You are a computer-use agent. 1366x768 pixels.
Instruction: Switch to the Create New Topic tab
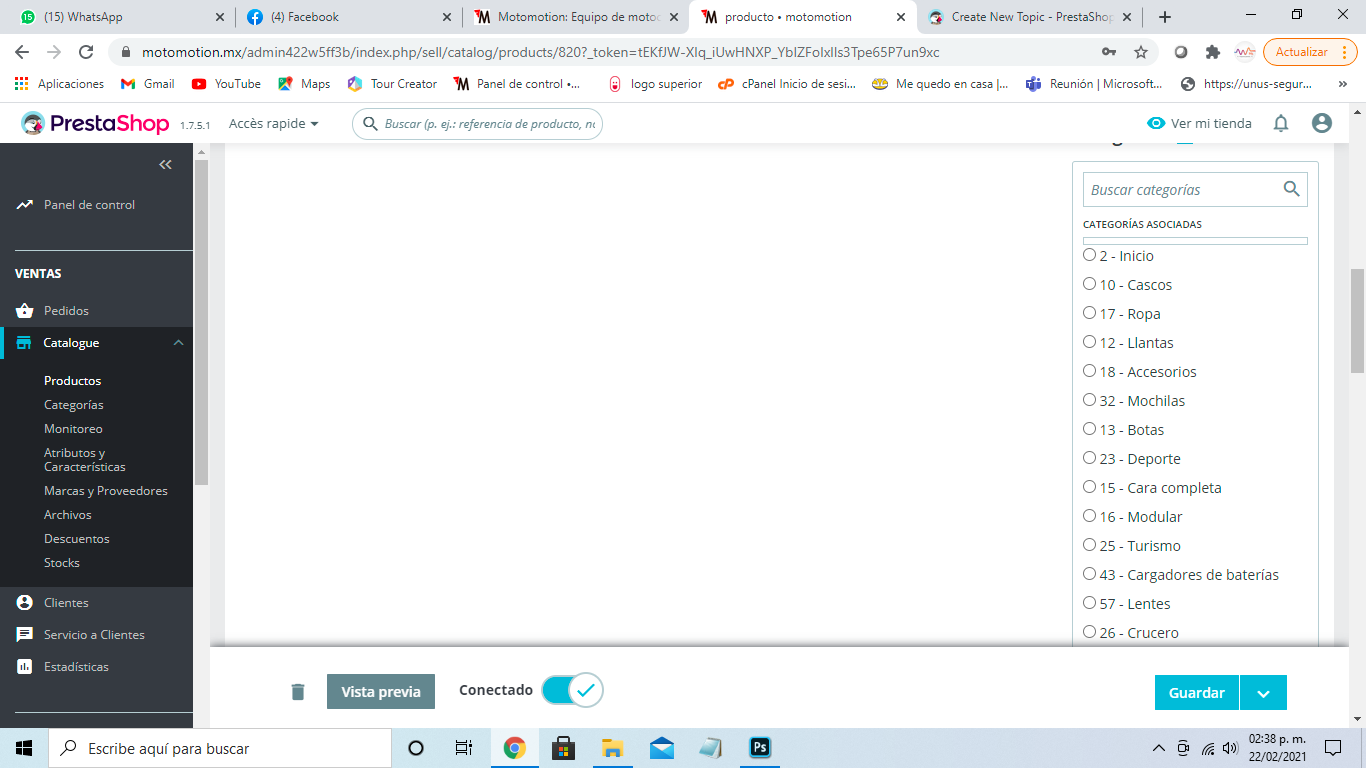[1030, 17]
